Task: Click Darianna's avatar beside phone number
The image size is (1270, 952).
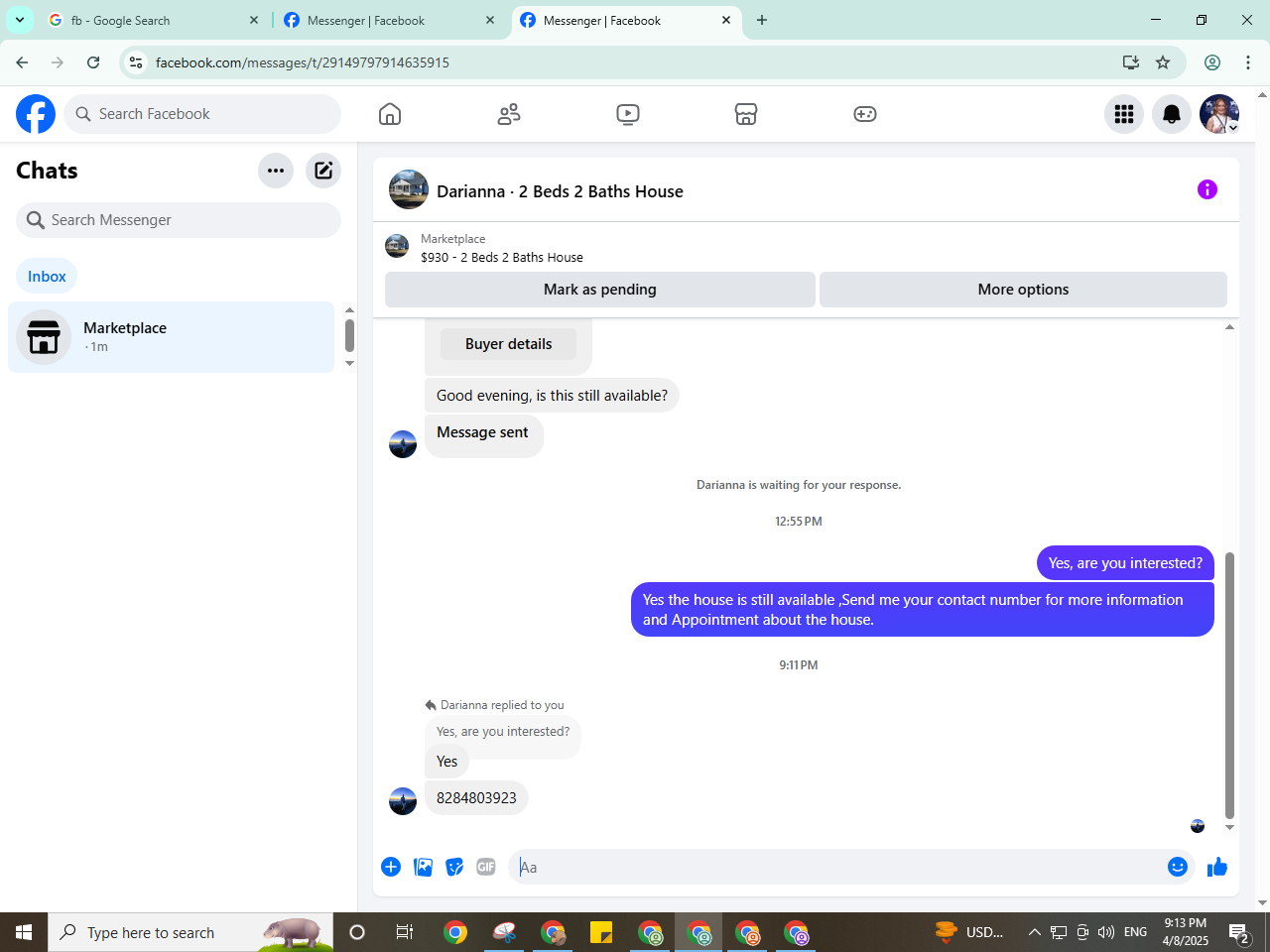Action: [x=403, y=801]
